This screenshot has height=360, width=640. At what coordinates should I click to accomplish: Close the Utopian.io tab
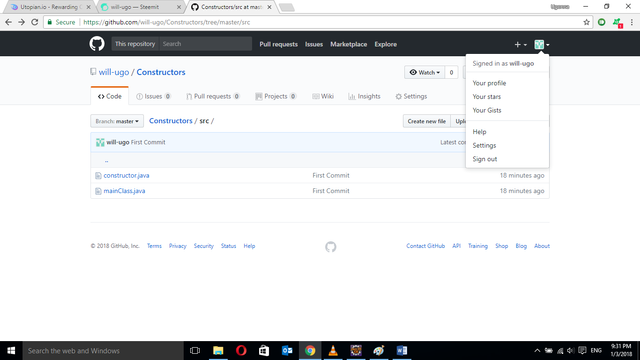point(89,7)
